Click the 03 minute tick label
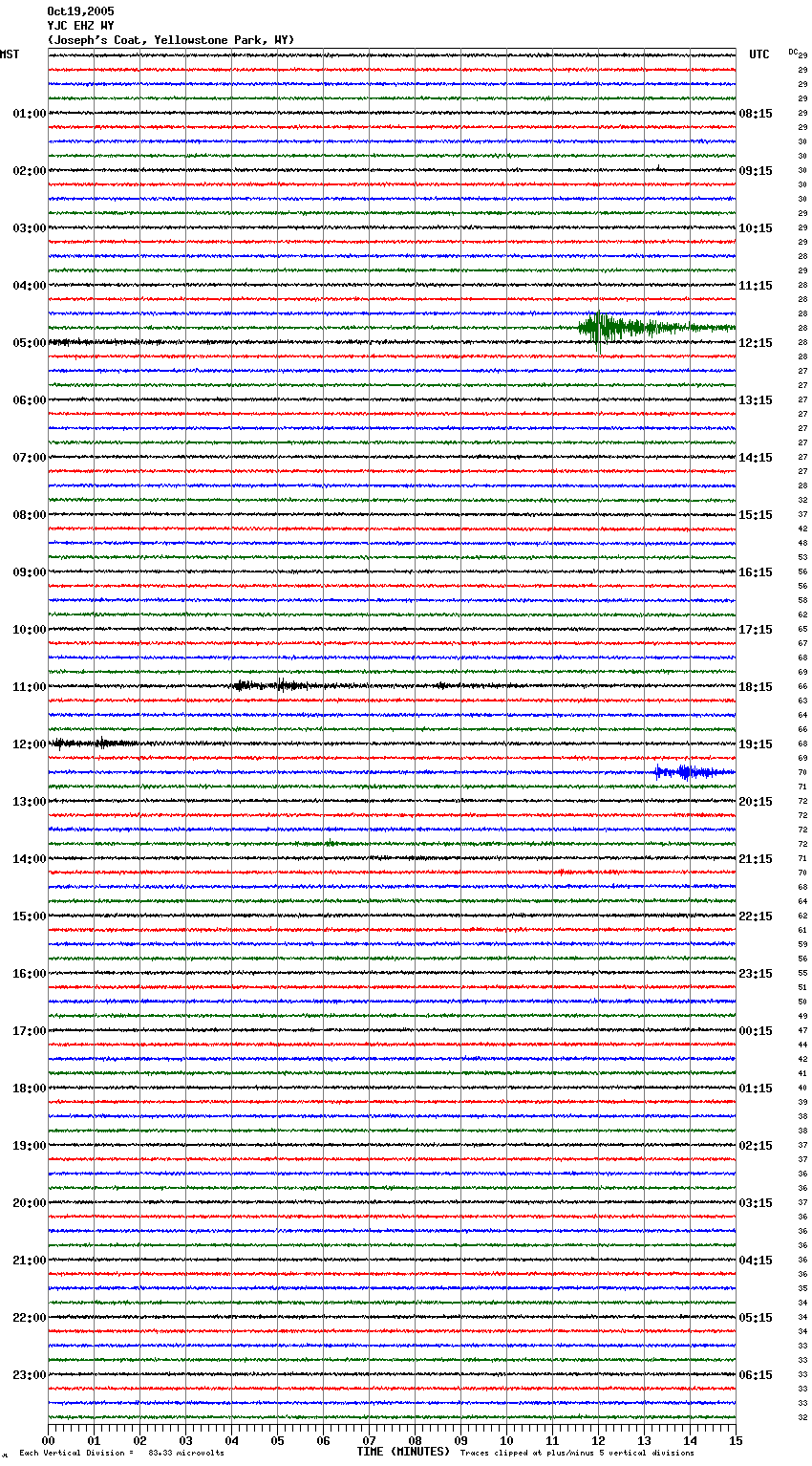The height and width of the screenshot is (1466, 812). coord(186,1441)
